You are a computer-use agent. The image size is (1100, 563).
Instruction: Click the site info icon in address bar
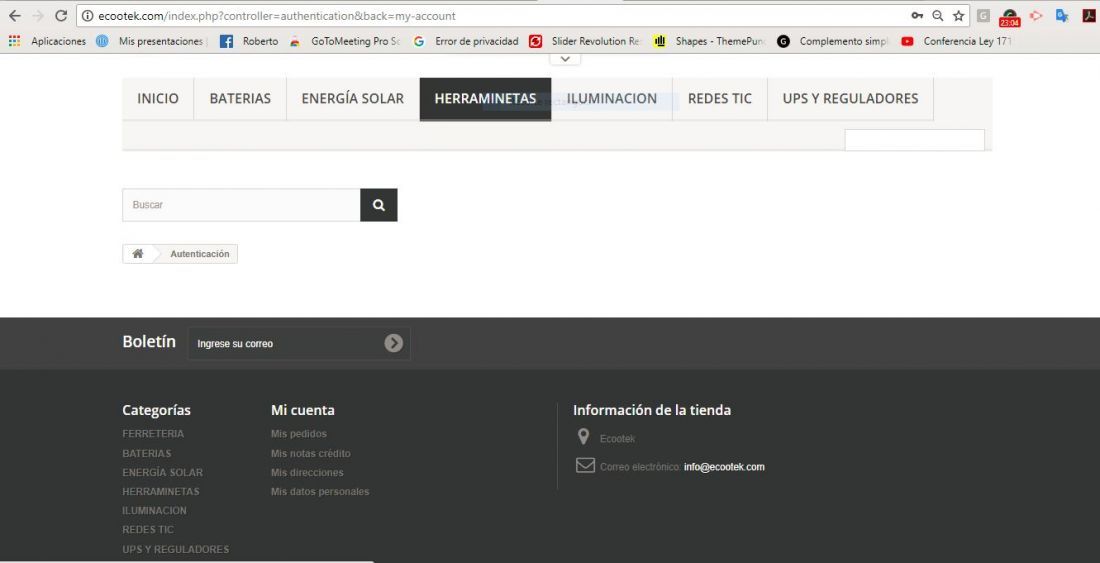[88, 15]
